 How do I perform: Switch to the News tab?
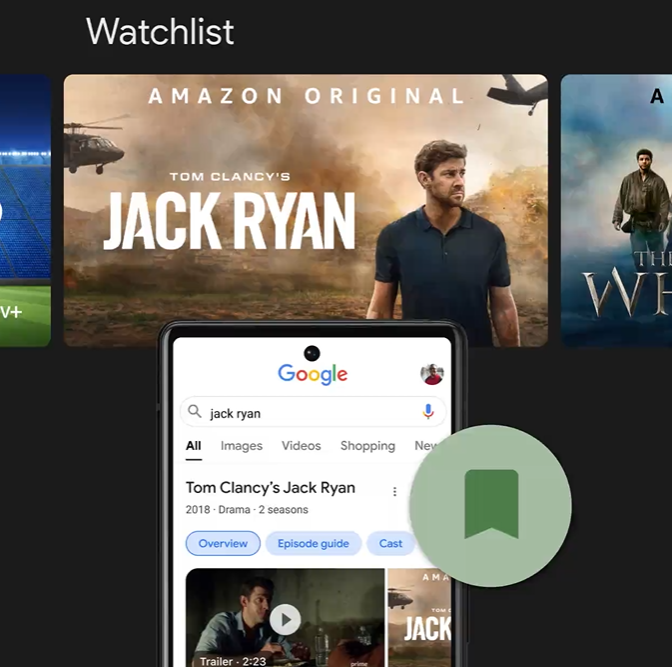pos(426,446)
